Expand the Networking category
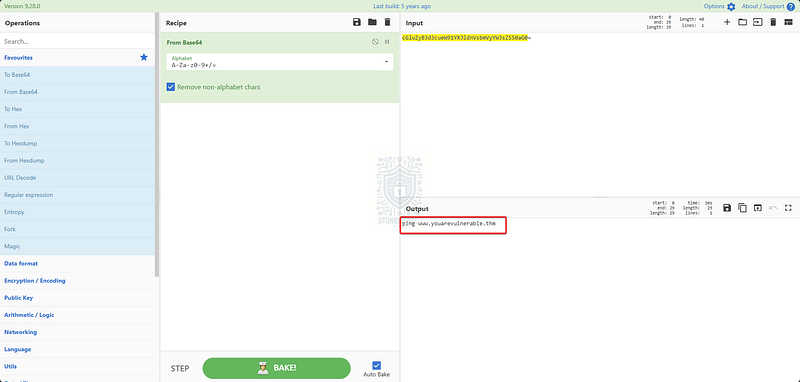 click(x=78, y=332)
